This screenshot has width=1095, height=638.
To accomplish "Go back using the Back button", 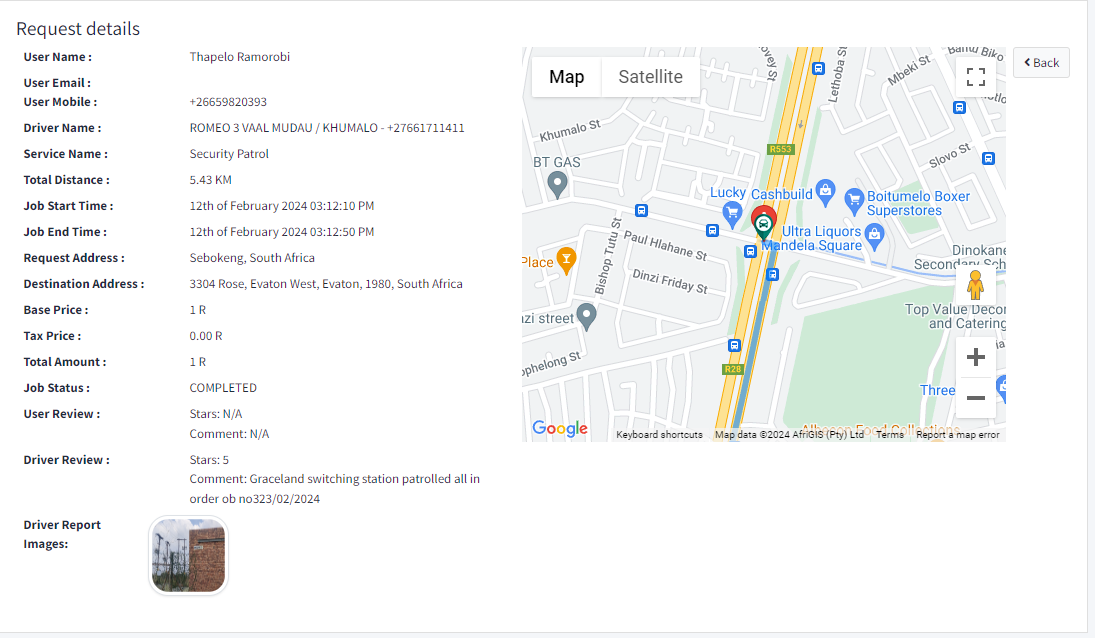I will (1041, 62).
